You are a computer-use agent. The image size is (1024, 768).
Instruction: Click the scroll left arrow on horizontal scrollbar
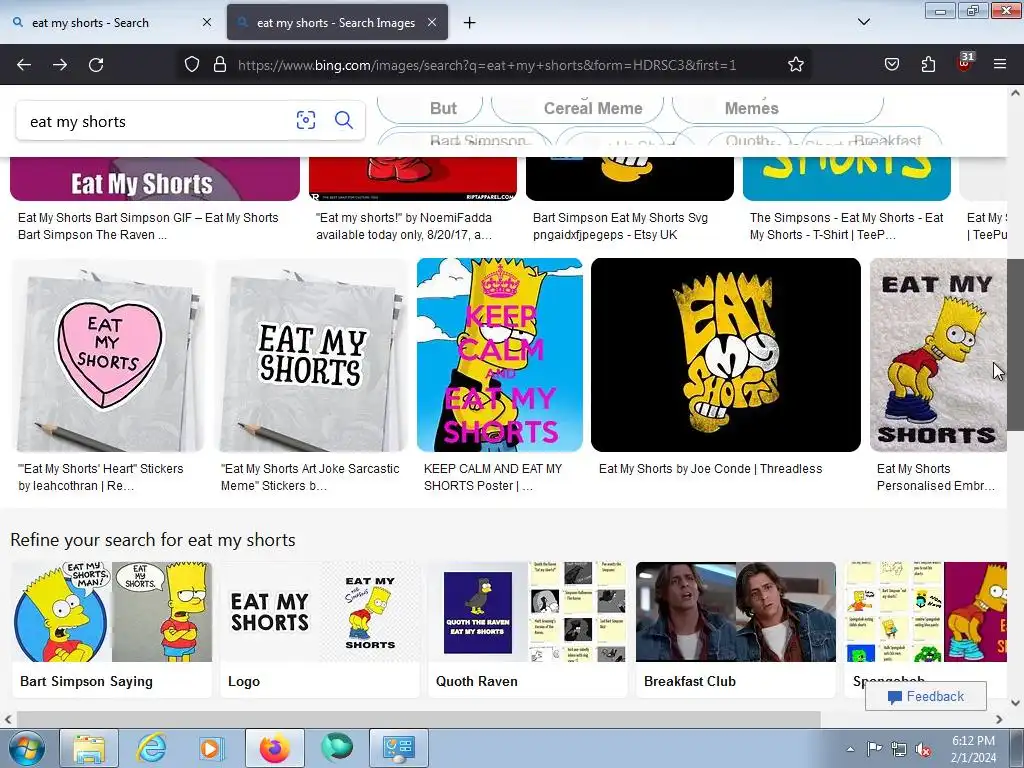tap(7, 719)
